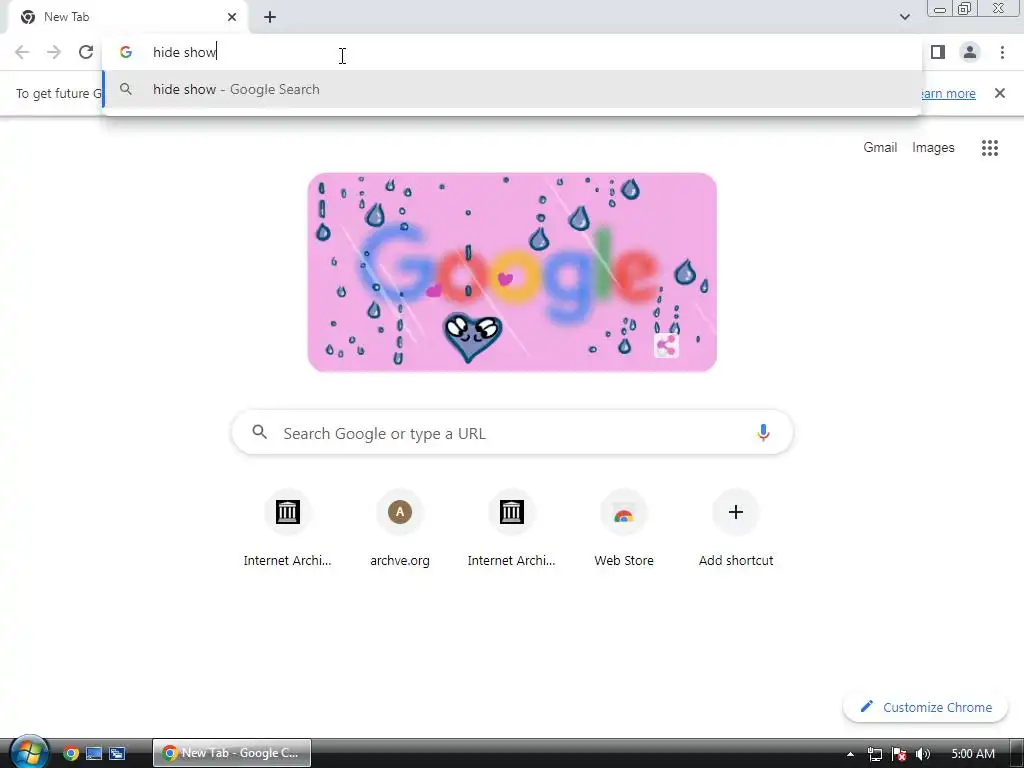Viewport: 1024px width, 768px height.
Task: Click the animated Google doodle
Action: [512, 272]
